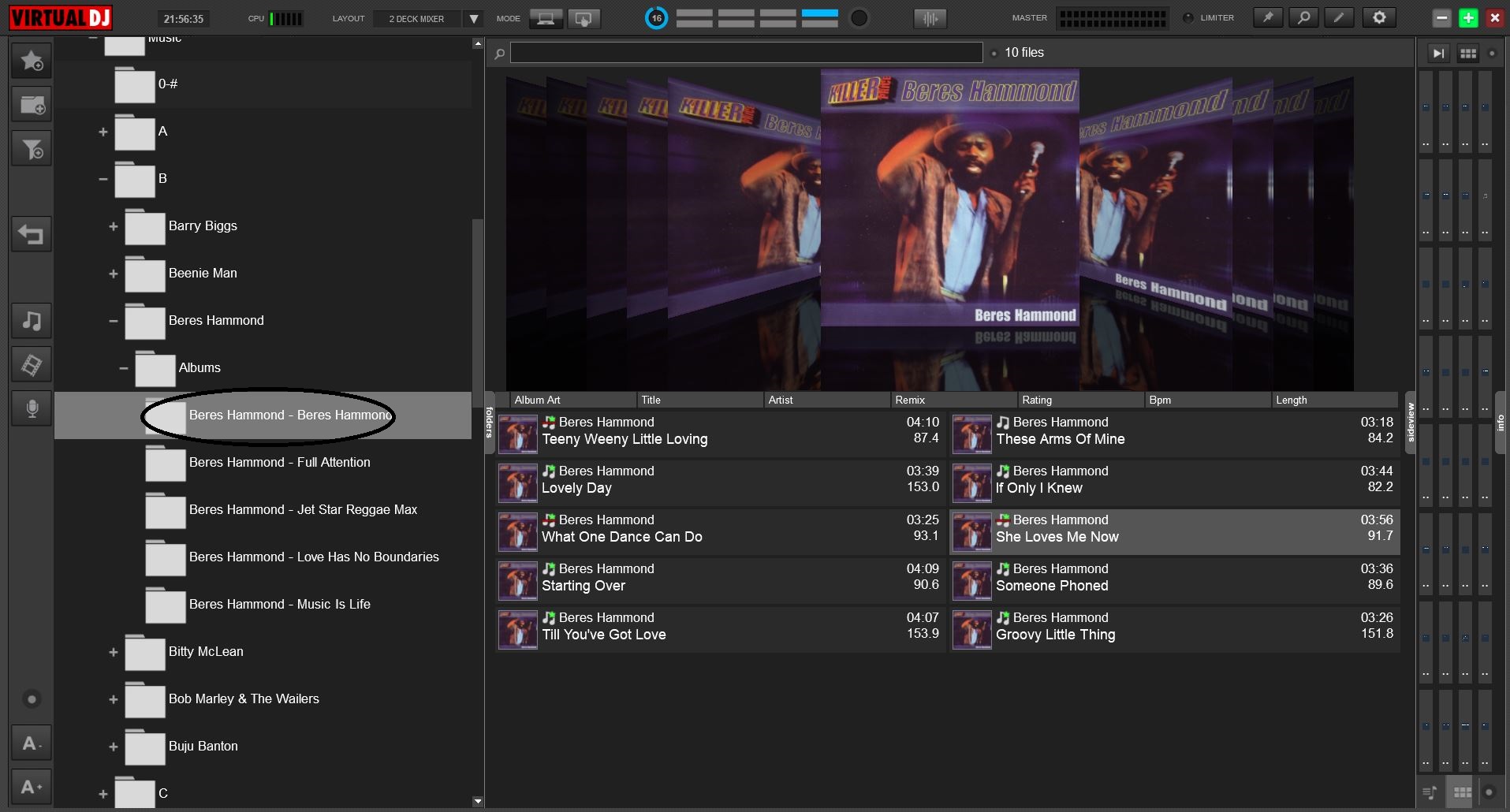Open settings with the gear icon
This screenshot has height=812, width=1510.
[1379, 17]
